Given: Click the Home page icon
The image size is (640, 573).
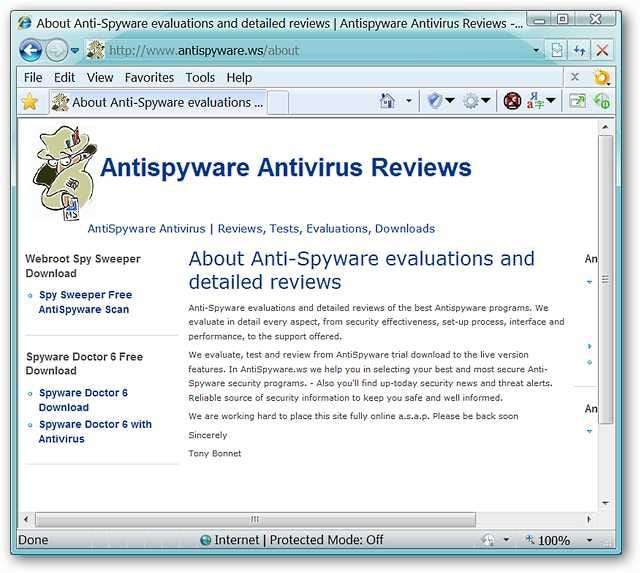Looking at the screenshot, I should 388,101.
